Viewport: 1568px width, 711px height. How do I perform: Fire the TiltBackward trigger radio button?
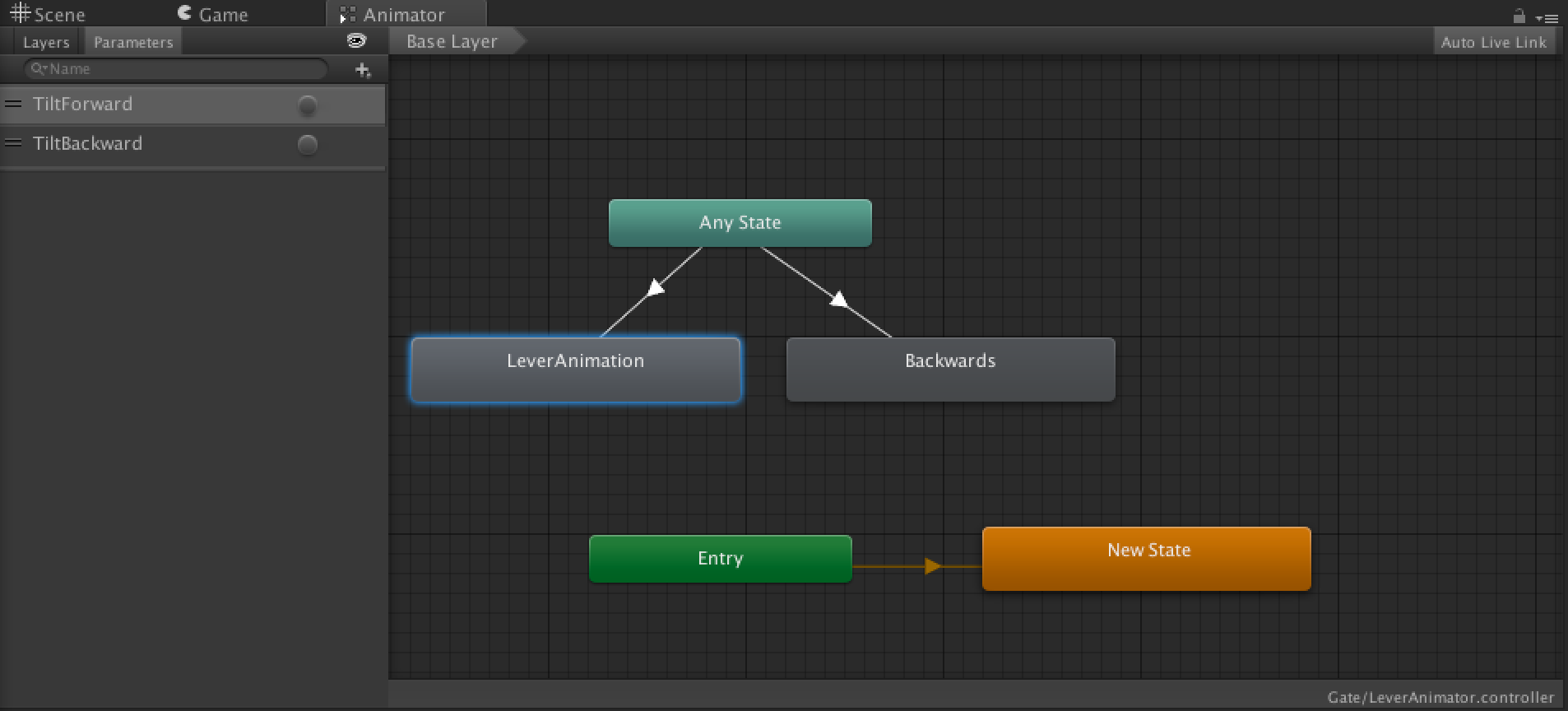point(307,145)
